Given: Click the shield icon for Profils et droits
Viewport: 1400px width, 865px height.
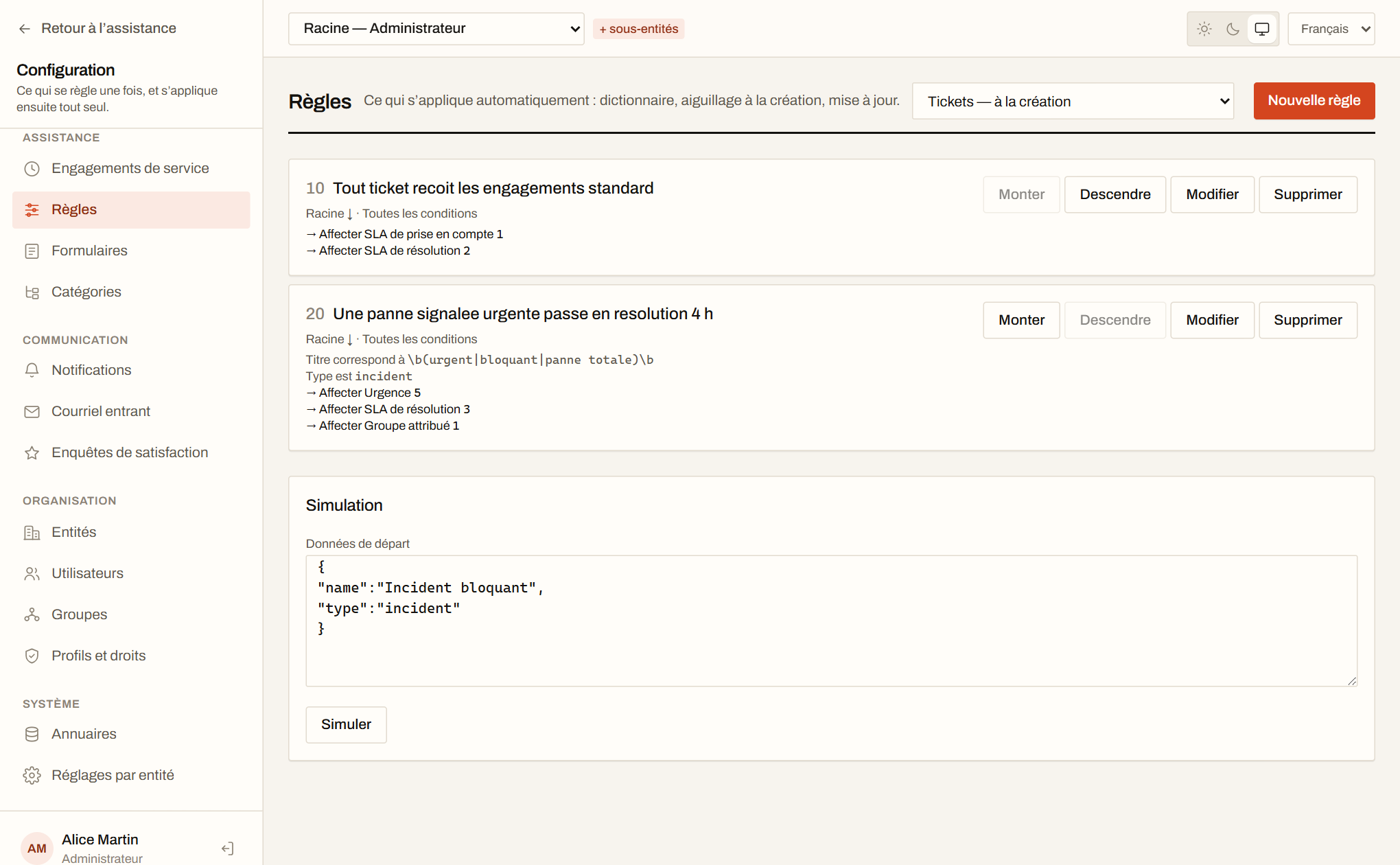Looking at the screenshot, I should 32,656.
